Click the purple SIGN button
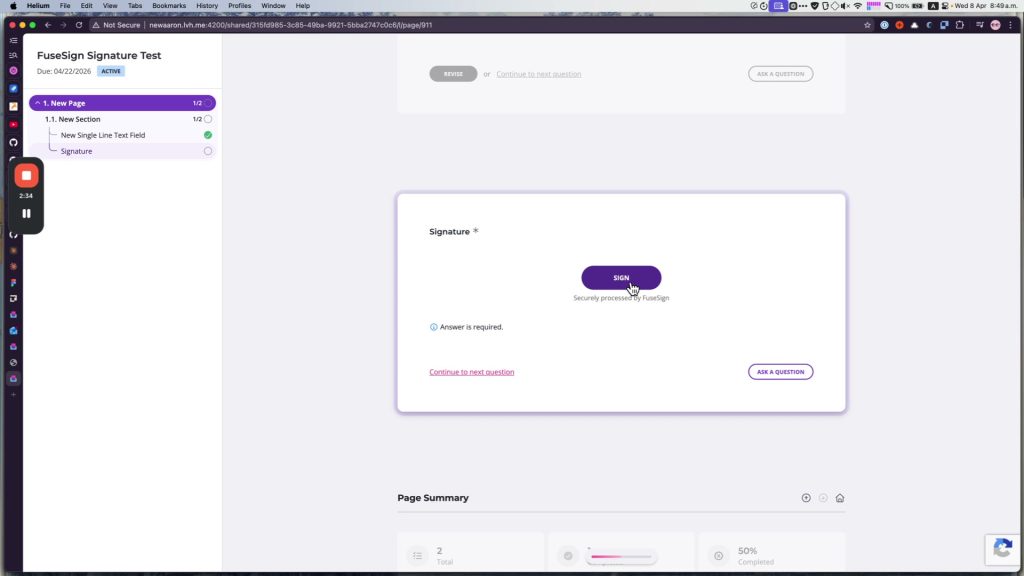 621,278
